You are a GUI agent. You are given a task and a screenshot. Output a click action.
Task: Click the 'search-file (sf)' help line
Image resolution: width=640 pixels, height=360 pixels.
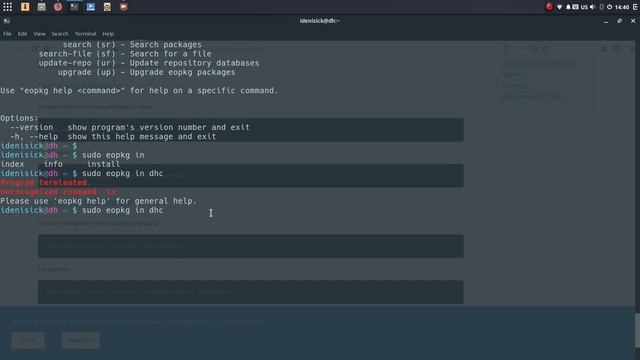pos(125,54)
